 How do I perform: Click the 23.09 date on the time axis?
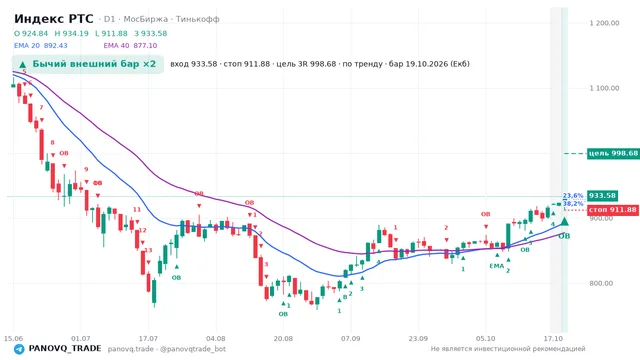tap(418, 339)
